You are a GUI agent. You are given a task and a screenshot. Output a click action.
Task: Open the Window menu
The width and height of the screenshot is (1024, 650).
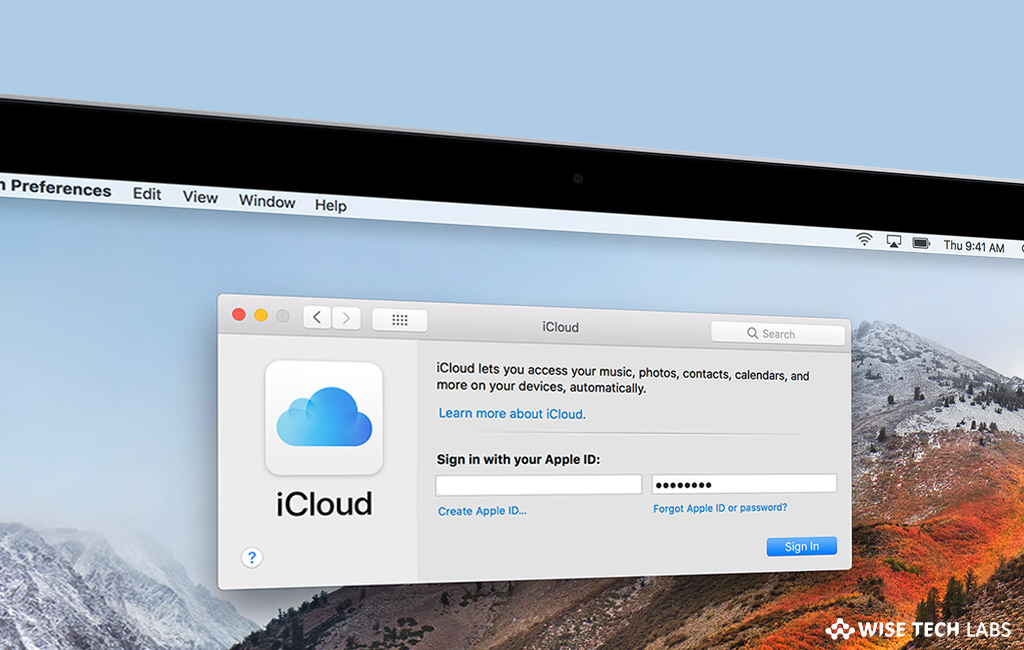pos(267,201)
